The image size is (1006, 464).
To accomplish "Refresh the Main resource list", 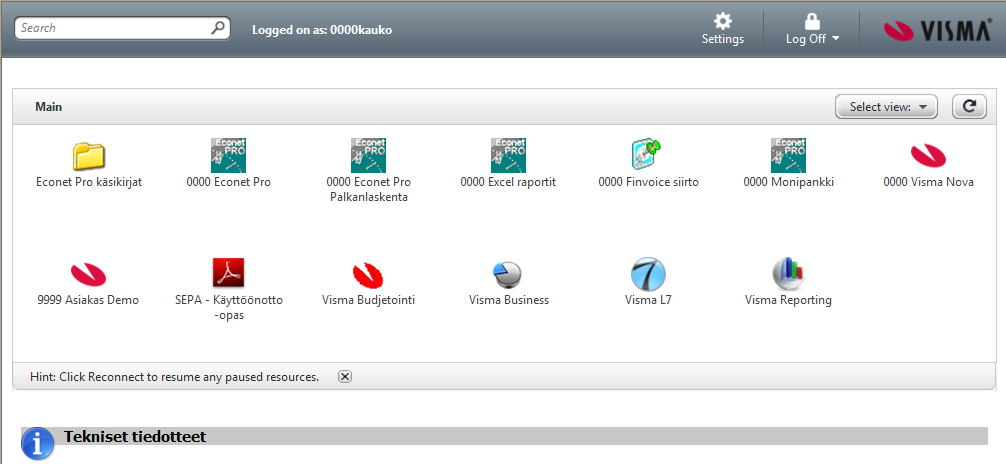I will tap(969, 107).
